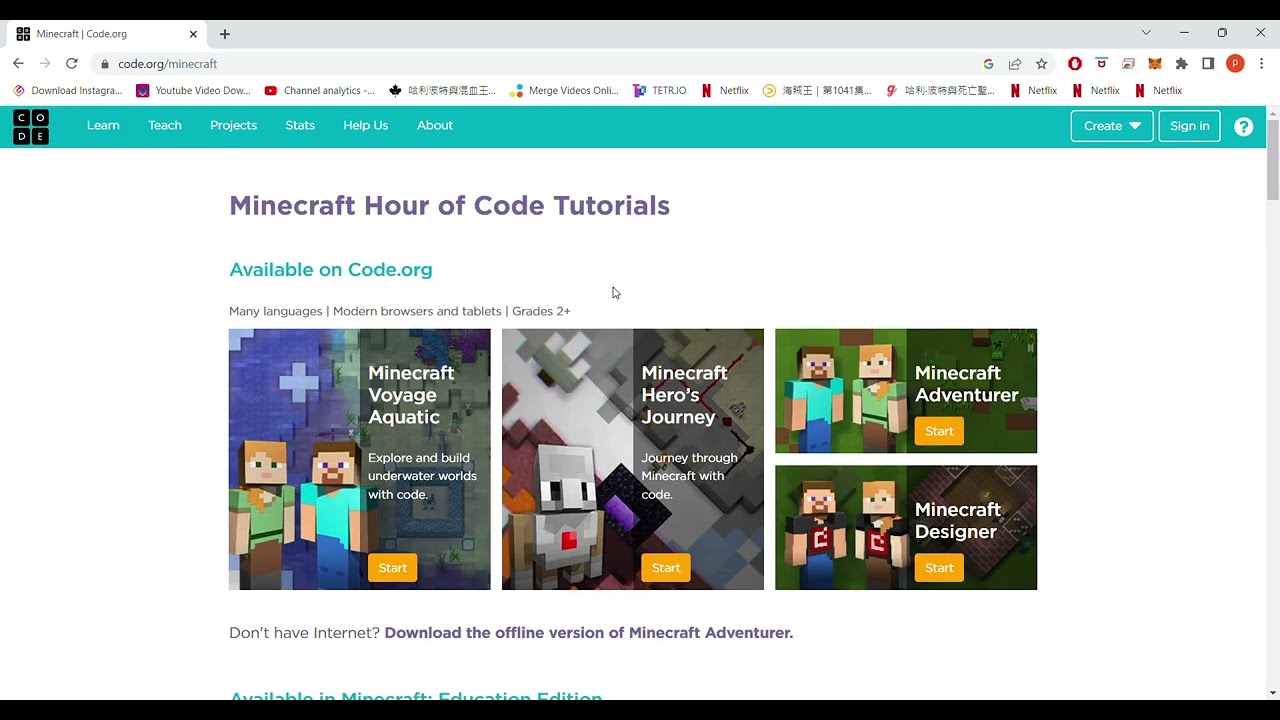Screen dimensions: 1280x720
Task: Click the browser forward arrow
Action: [x=45, y=63]
